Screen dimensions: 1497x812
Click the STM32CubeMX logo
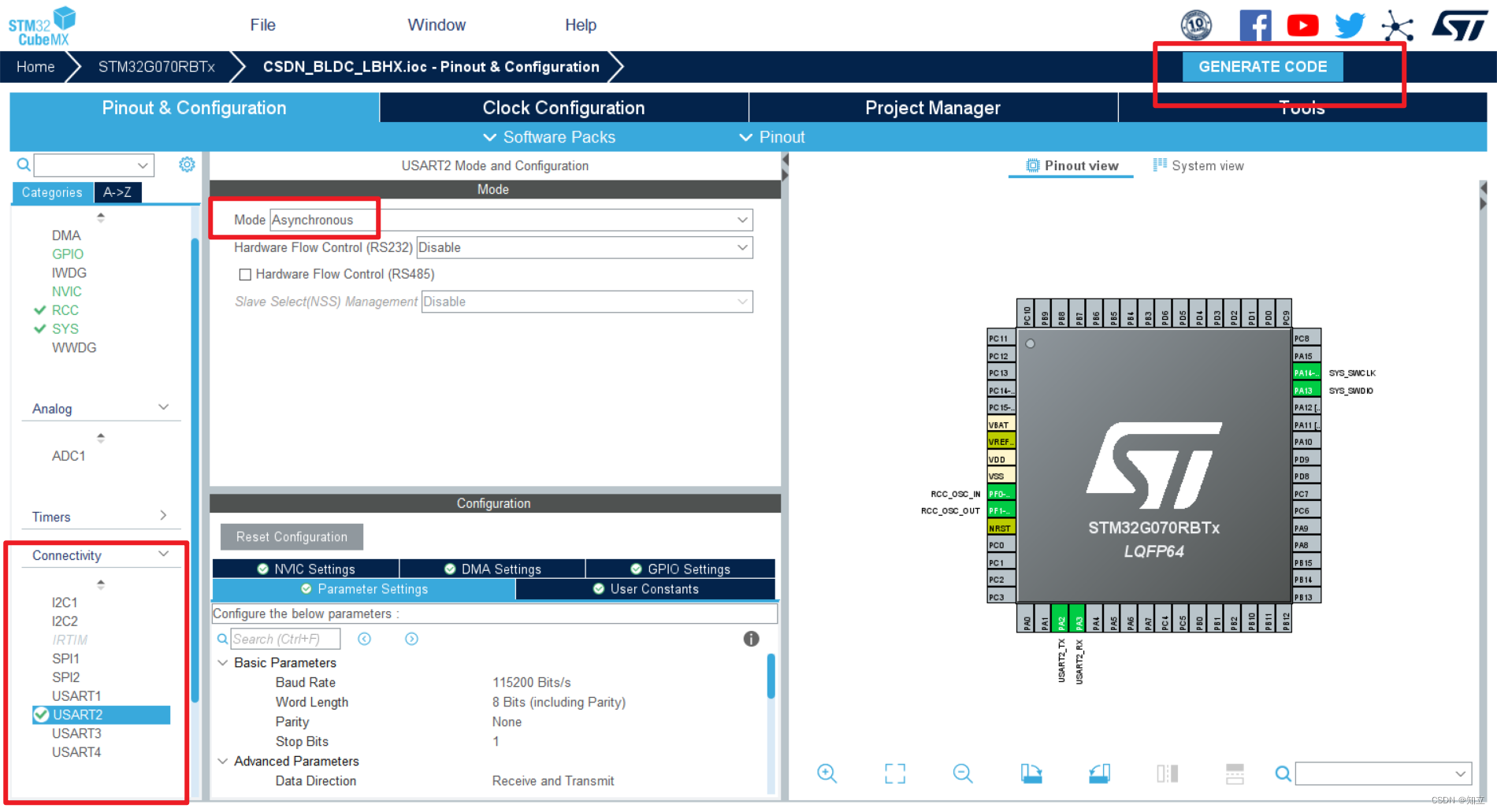point(42,26)
